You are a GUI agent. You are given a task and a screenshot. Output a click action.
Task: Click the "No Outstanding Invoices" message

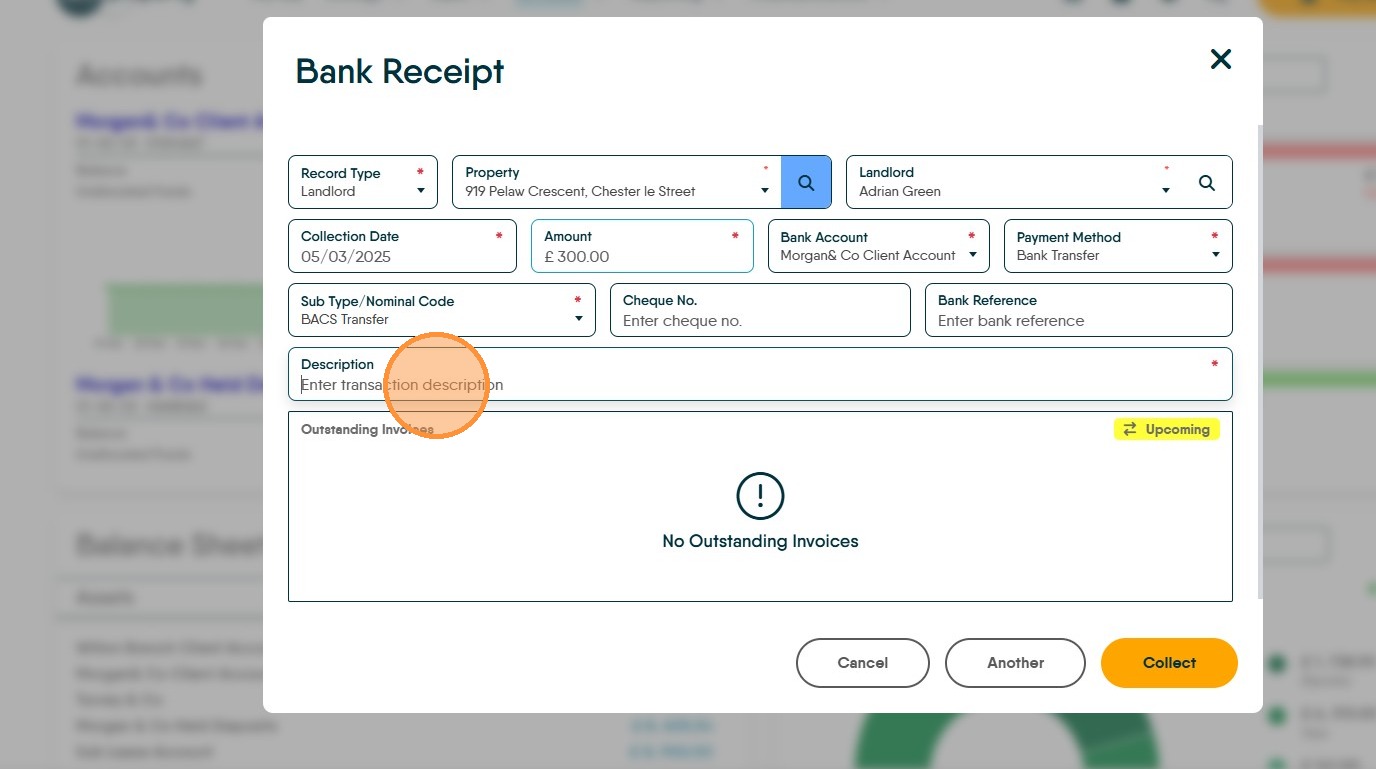click(760, 541)
